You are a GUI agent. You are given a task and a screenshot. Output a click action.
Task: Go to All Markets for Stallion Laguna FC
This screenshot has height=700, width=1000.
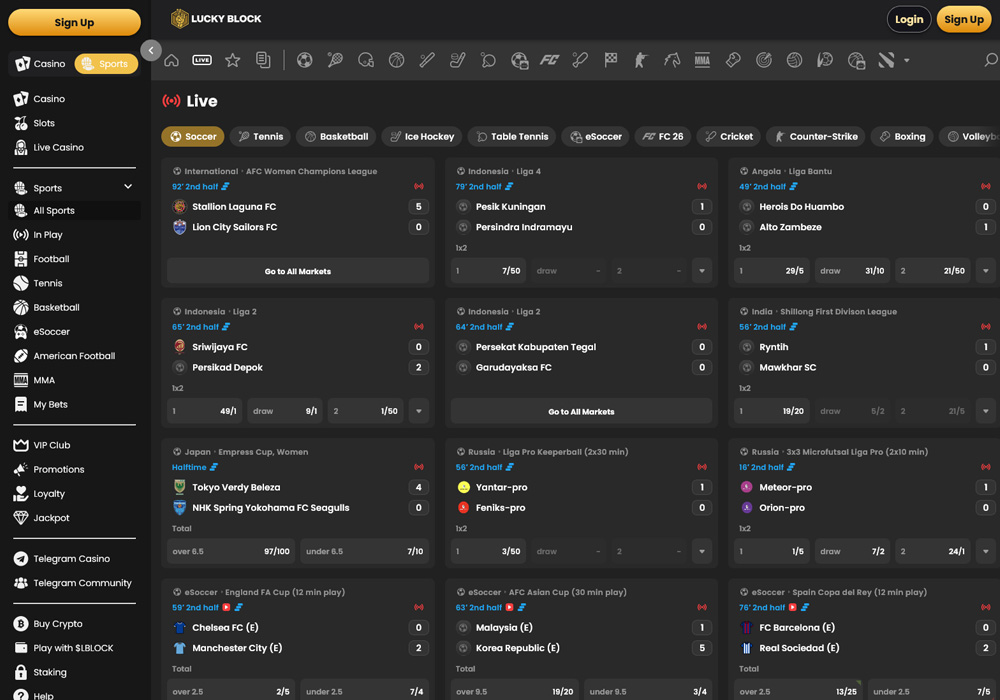[297, 271]
